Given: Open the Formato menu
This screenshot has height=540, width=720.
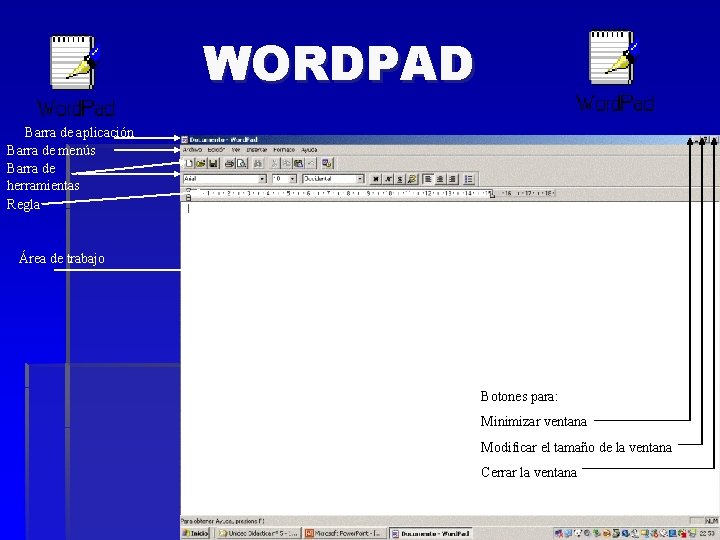Looking at the screenshot, I should tap(284, 150).
